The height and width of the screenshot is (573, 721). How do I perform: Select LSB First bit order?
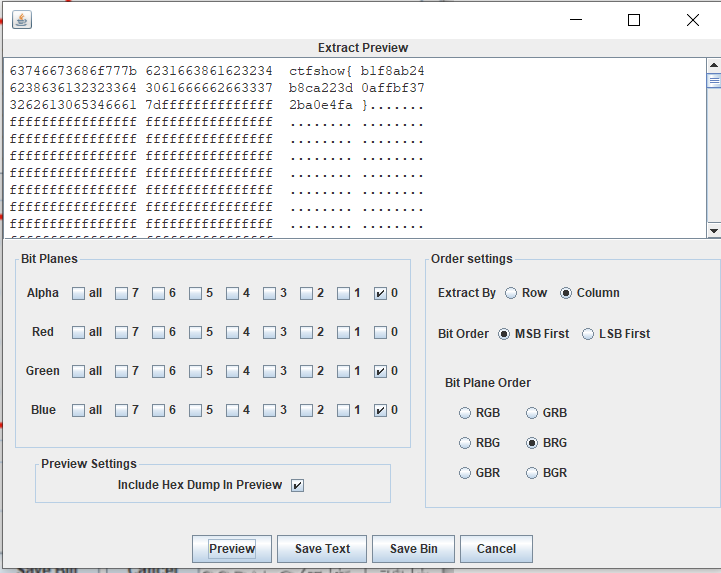588,334
